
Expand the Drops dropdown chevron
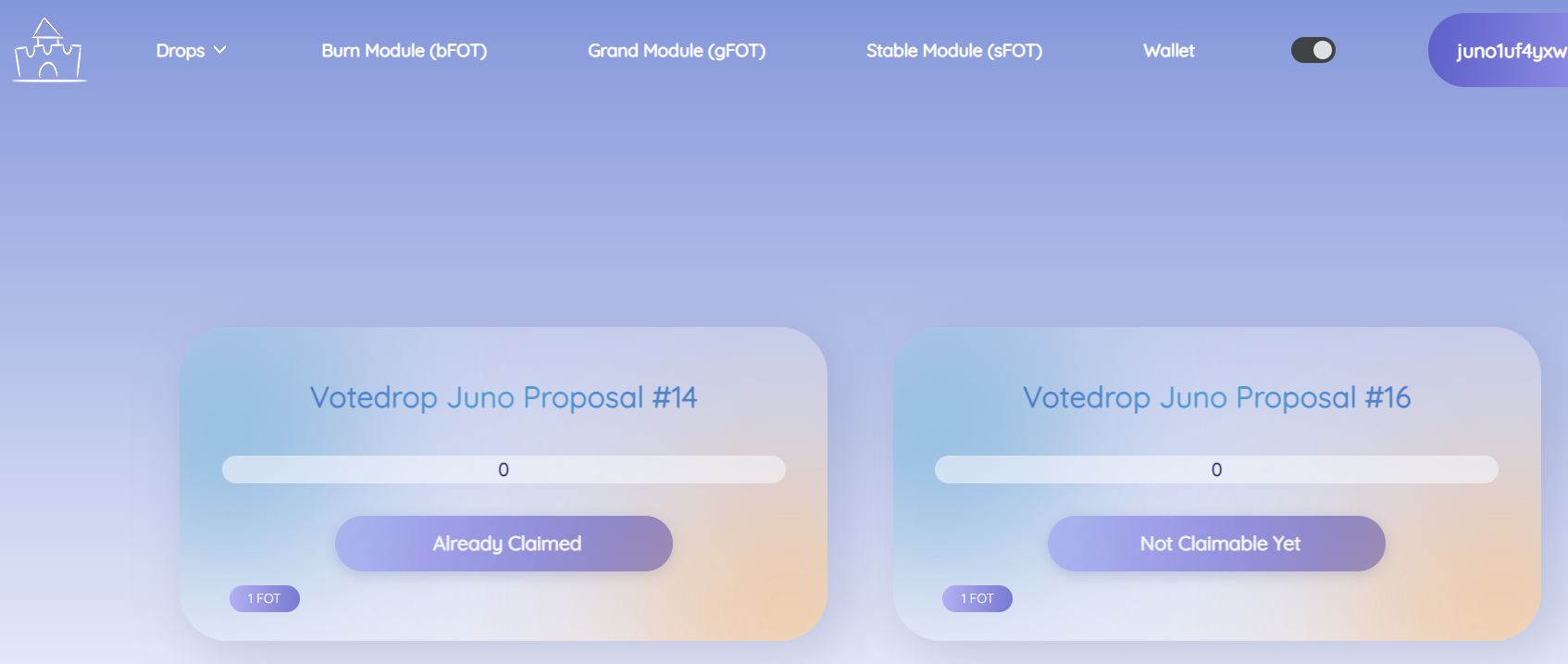coord(219,50)
